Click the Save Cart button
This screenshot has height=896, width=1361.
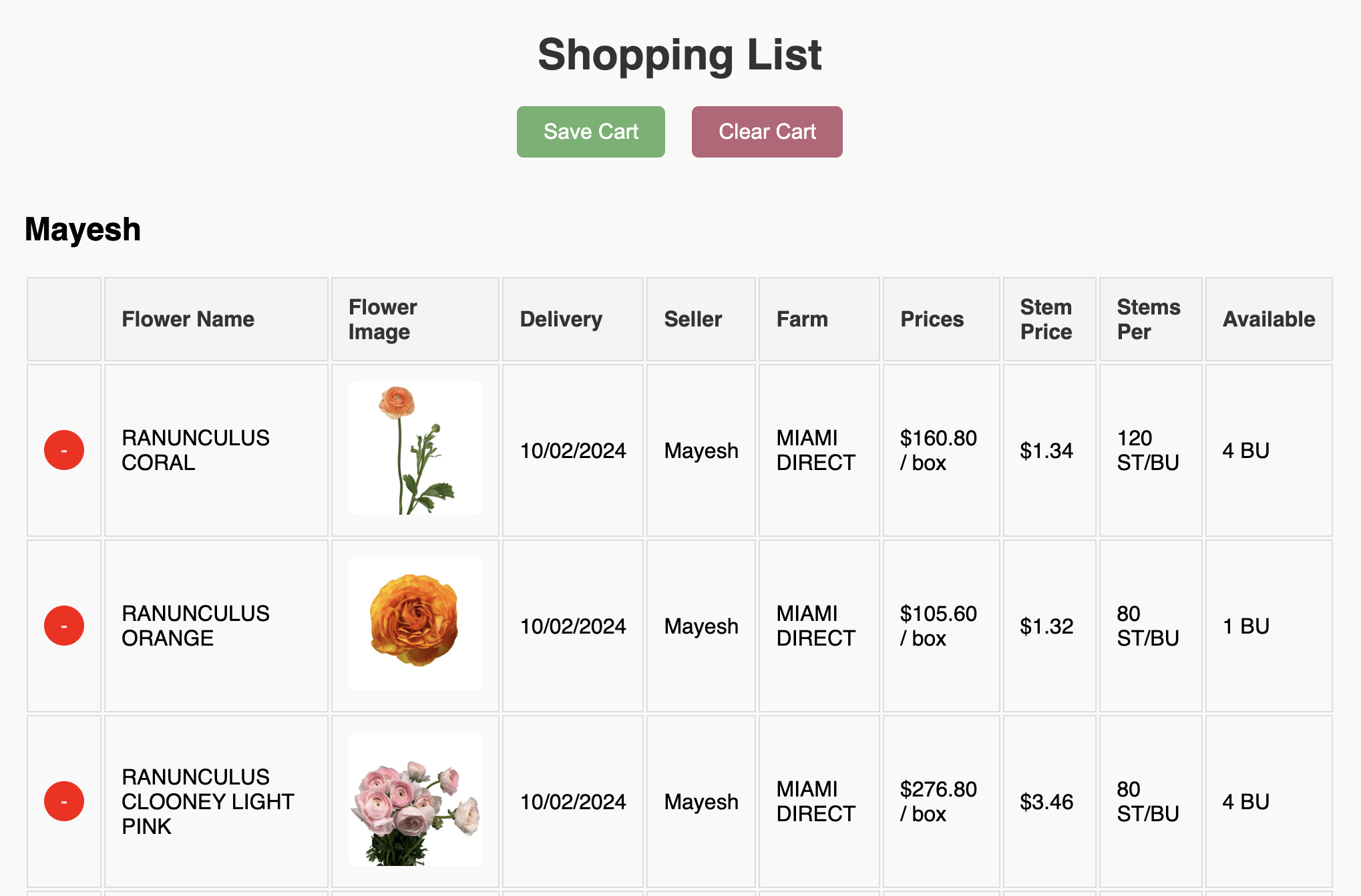pos(590,132)
